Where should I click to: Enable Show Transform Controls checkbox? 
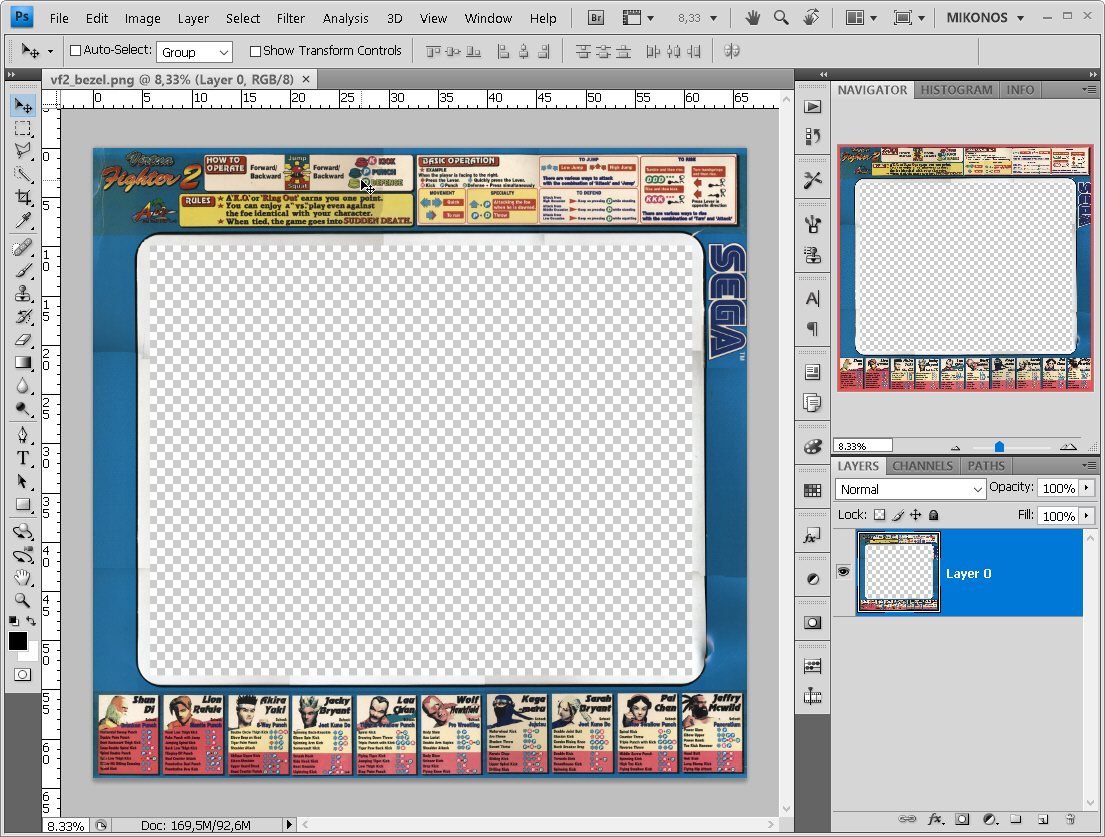click(x=255, y=51)
